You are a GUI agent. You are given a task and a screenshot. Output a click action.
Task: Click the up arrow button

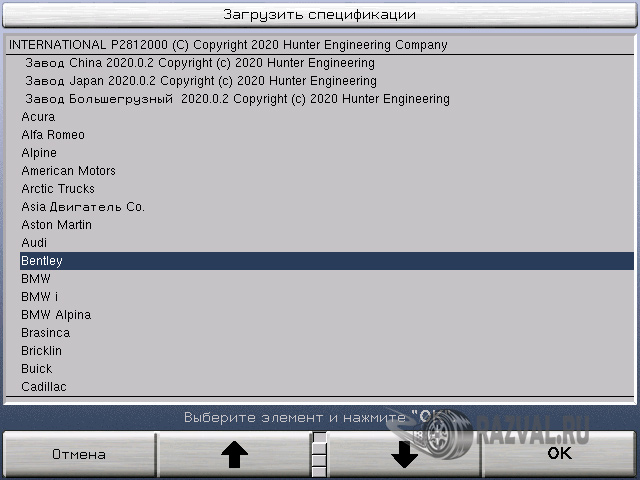click(x=234, y=454)
